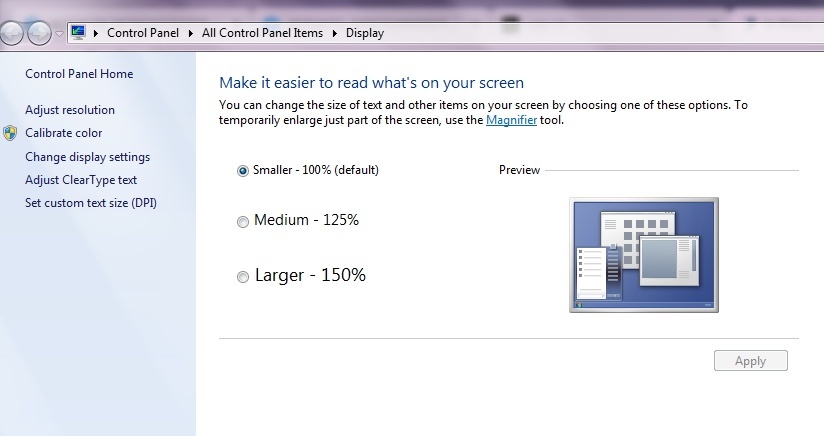Screen dimensions: 824x436
Task: Open Adjust ClearType text link
Action: [x=80, y=180]
